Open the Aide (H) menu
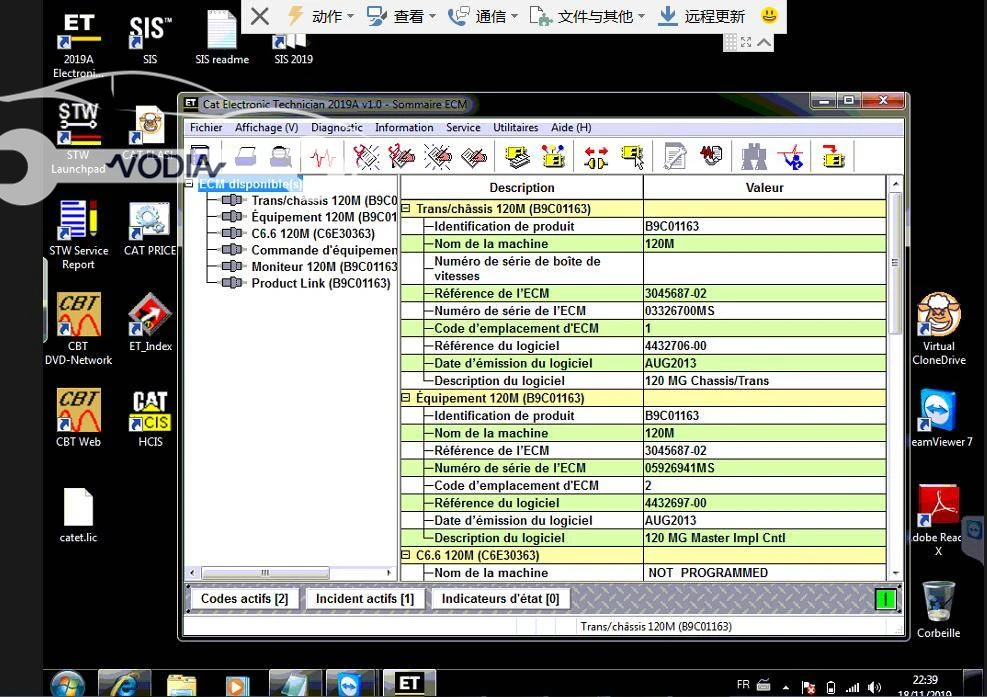Viewport: 987px width, 697px height. (x=571, y=127)
